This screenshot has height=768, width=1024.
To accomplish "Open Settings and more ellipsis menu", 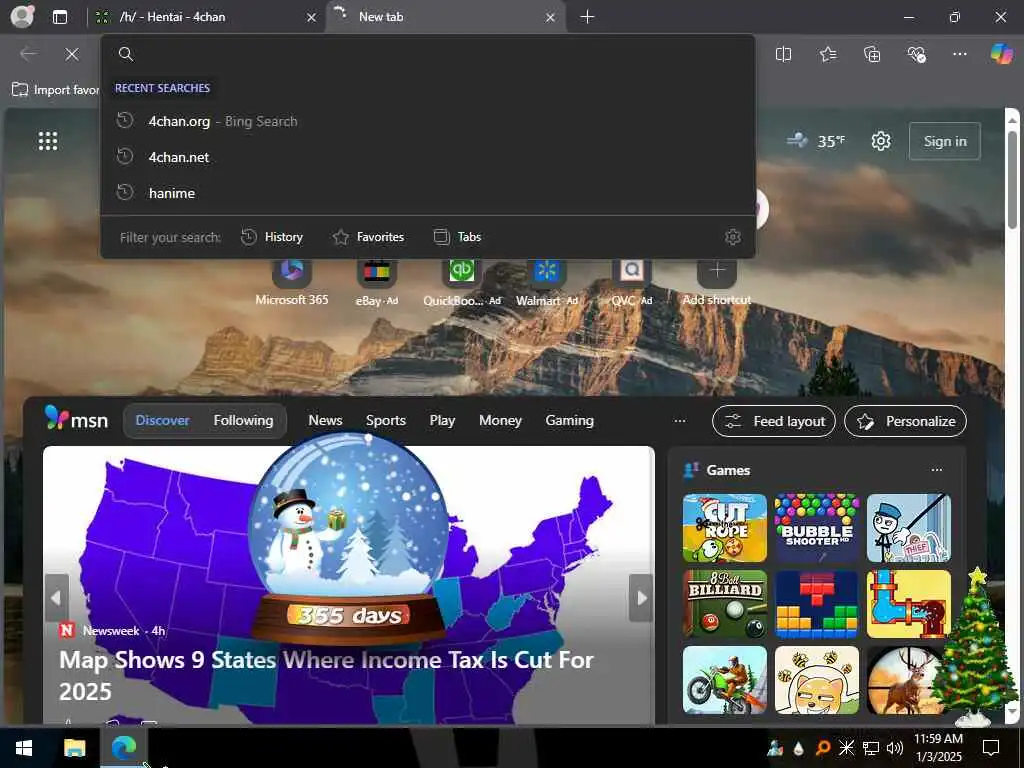I will (x=959, y=54).
